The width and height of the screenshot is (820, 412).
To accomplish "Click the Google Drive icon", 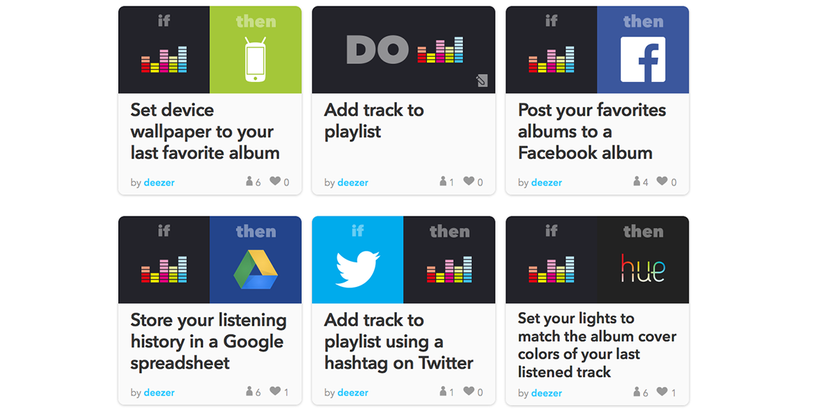I will pyautogui.click(x=255, y=269).
